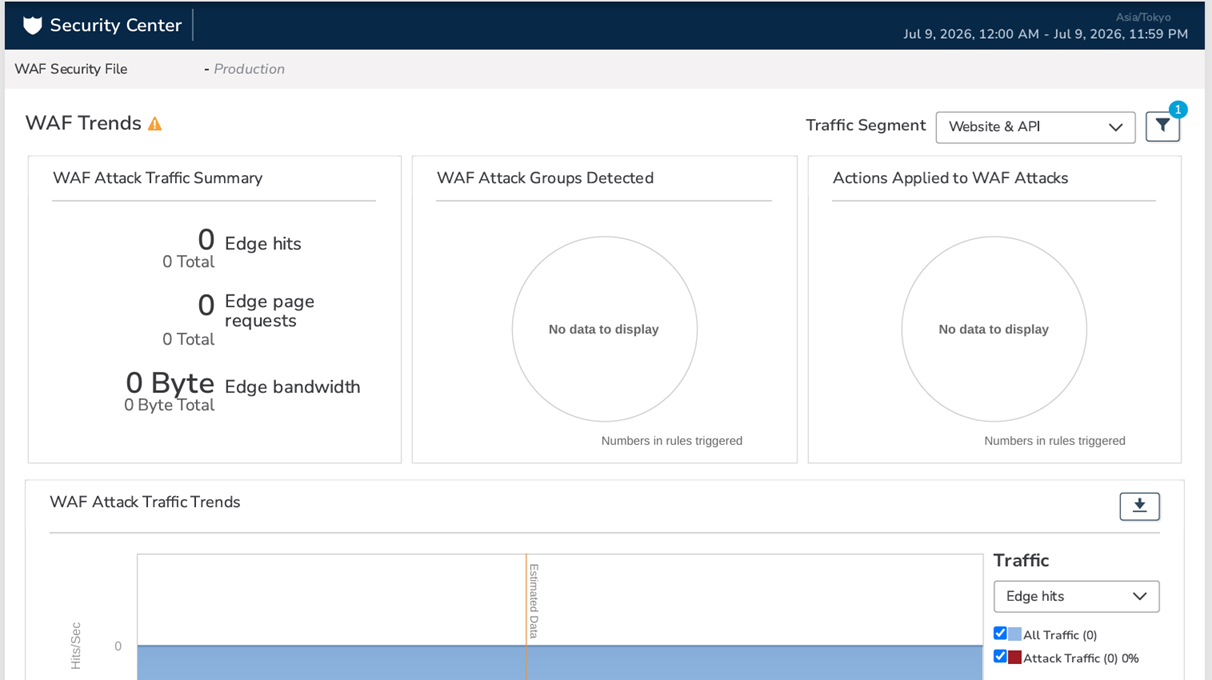The image size is (1212, 680).
Task: Click the WAF Trends warning triangle icon
Action: (x=155, y=124)
